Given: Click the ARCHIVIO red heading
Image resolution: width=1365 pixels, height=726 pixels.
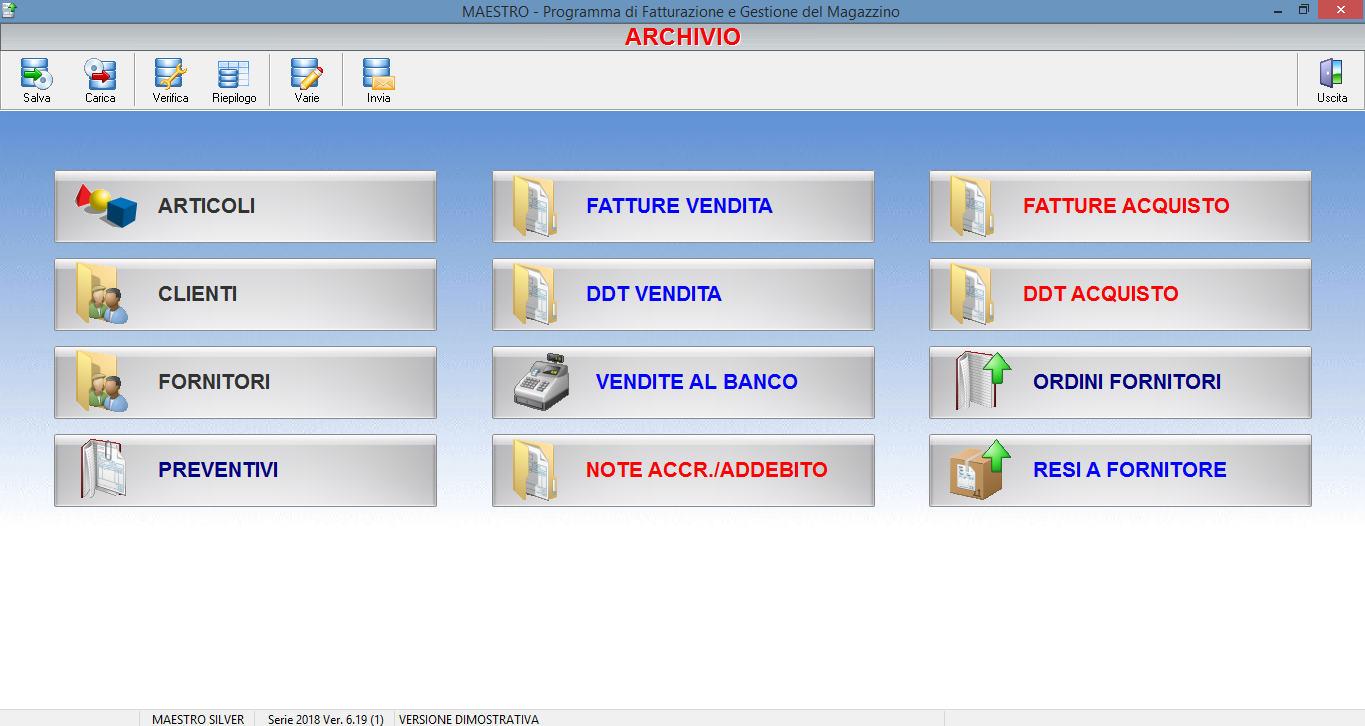Looking at the screenshot, I should (683, 37).
